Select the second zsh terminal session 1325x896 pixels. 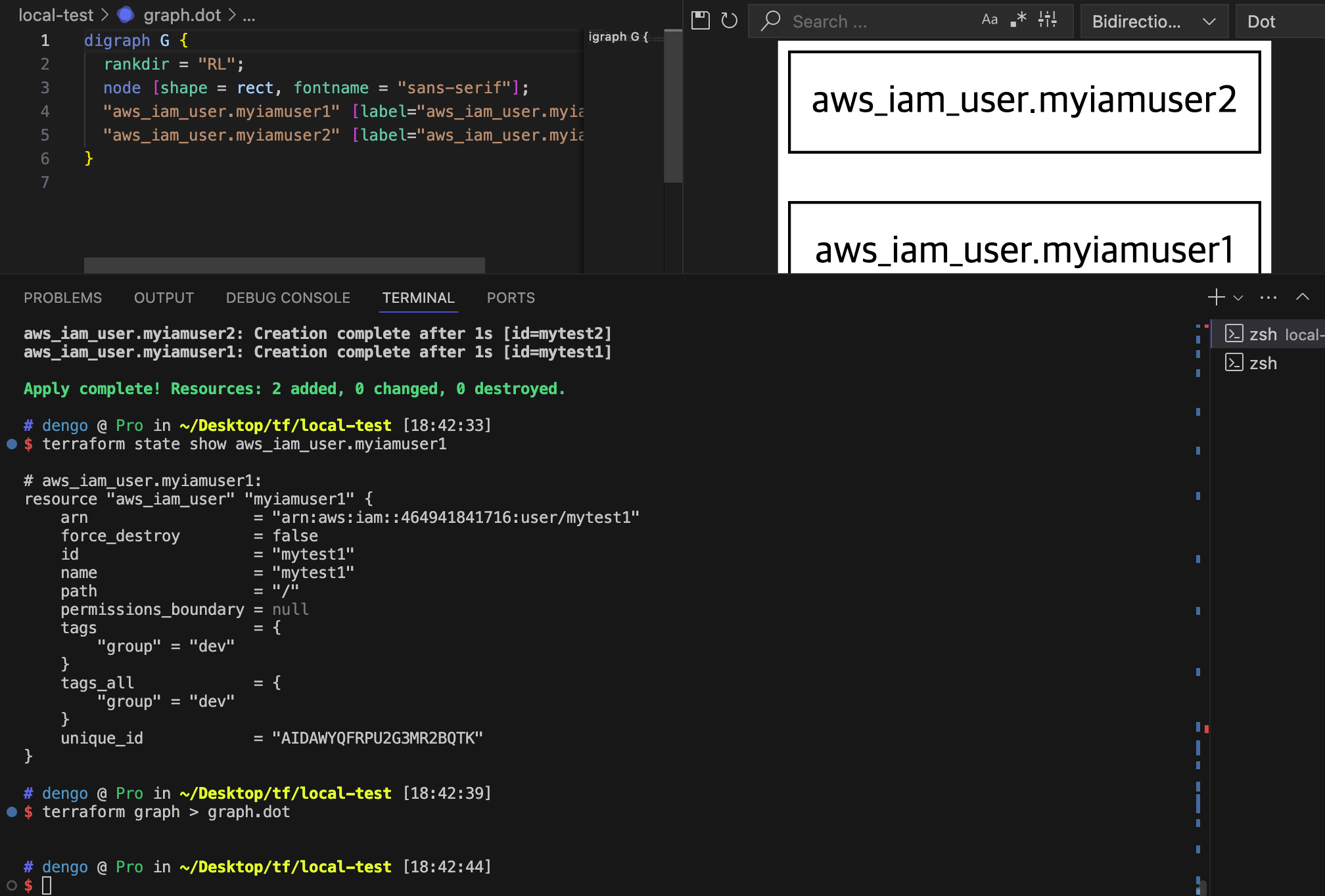1262,363
